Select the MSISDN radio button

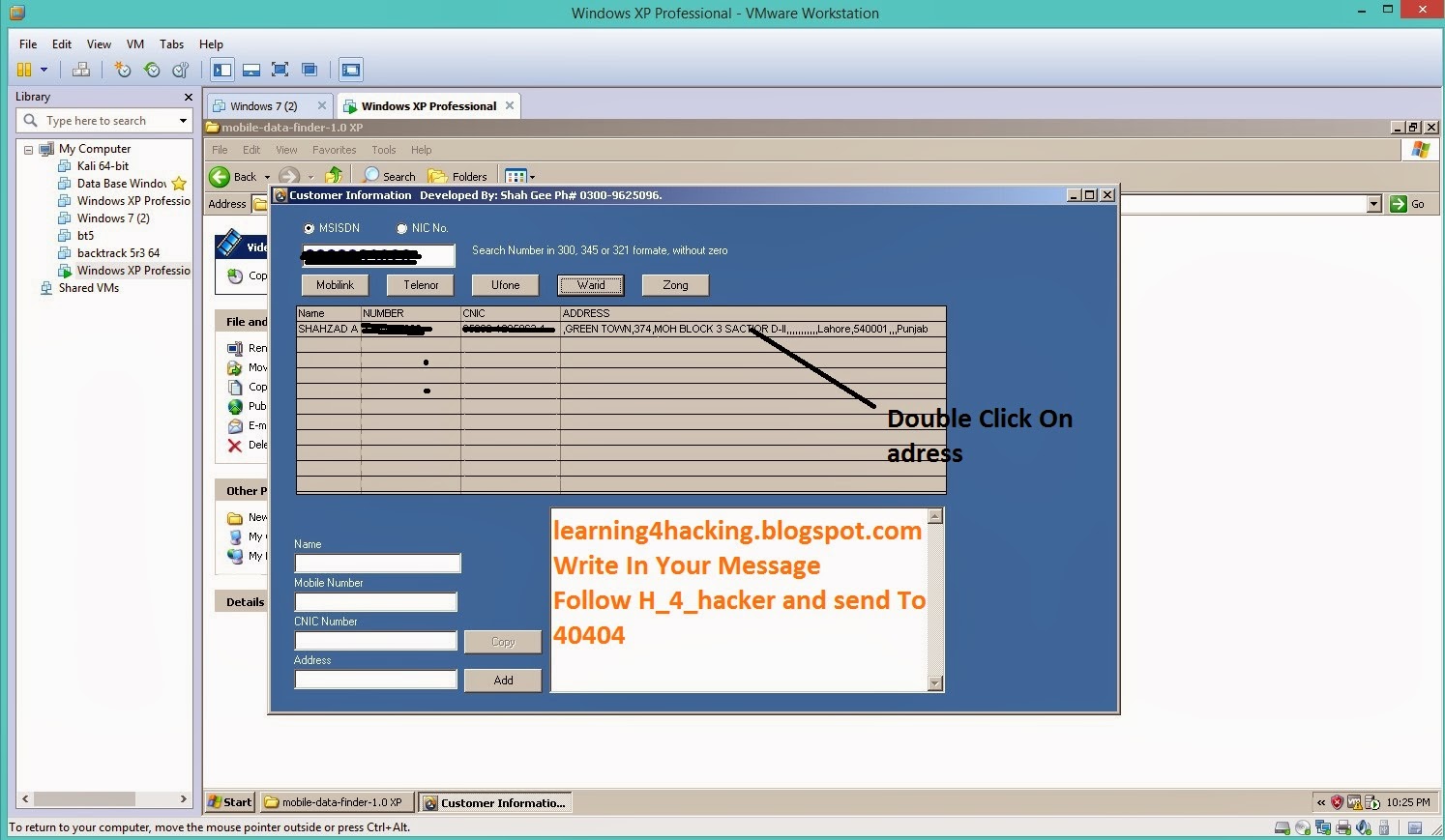tap(310, 229)
